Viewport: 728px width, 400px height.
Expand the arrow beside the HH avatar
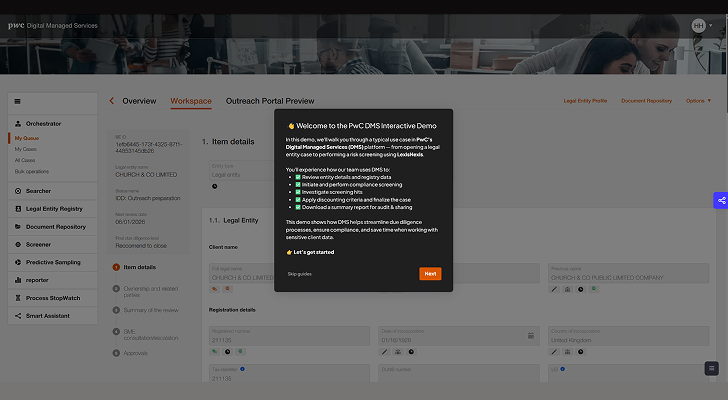tap(710, 26)
